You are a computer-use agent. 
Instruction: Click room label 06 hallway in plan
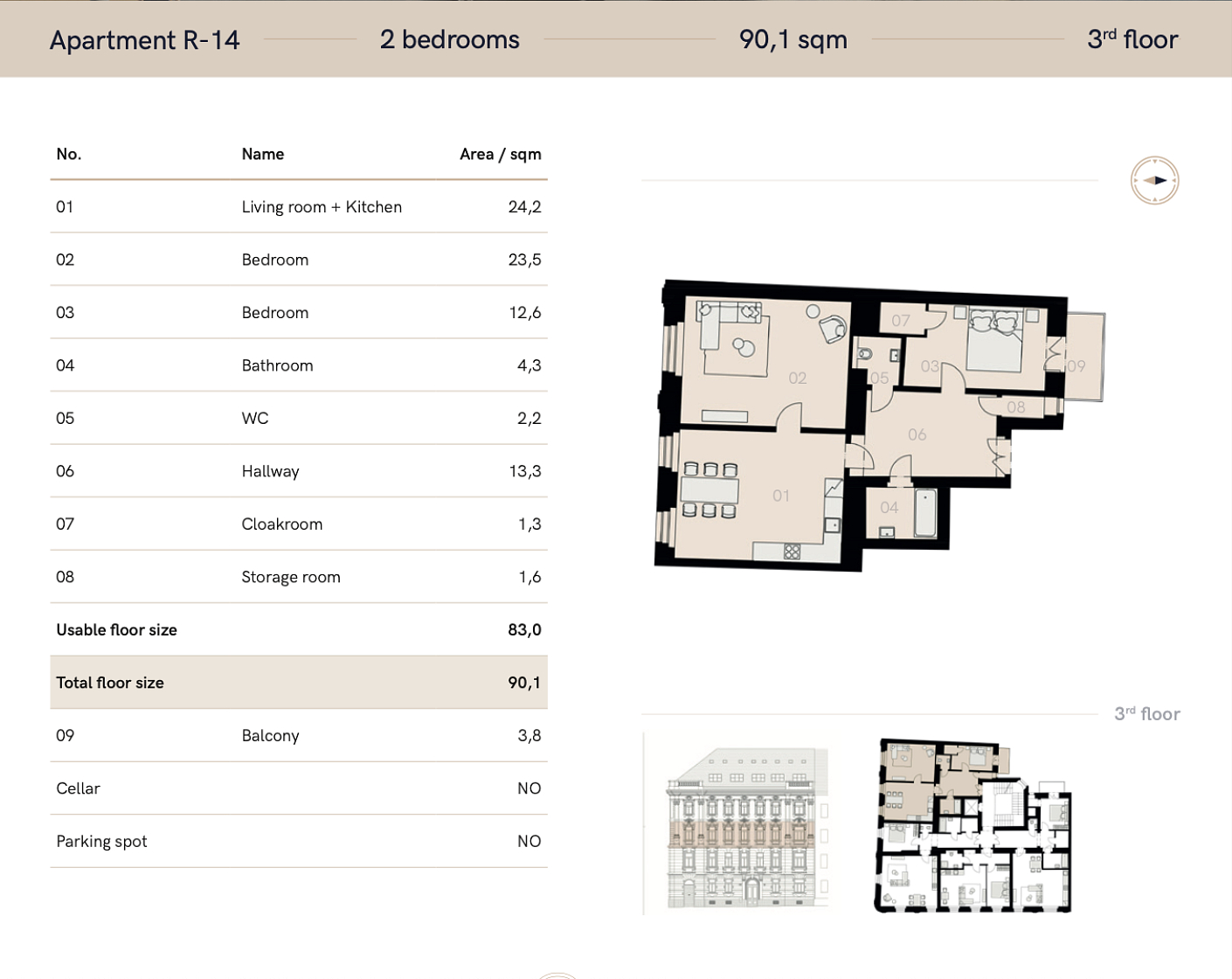click(917, 434)
